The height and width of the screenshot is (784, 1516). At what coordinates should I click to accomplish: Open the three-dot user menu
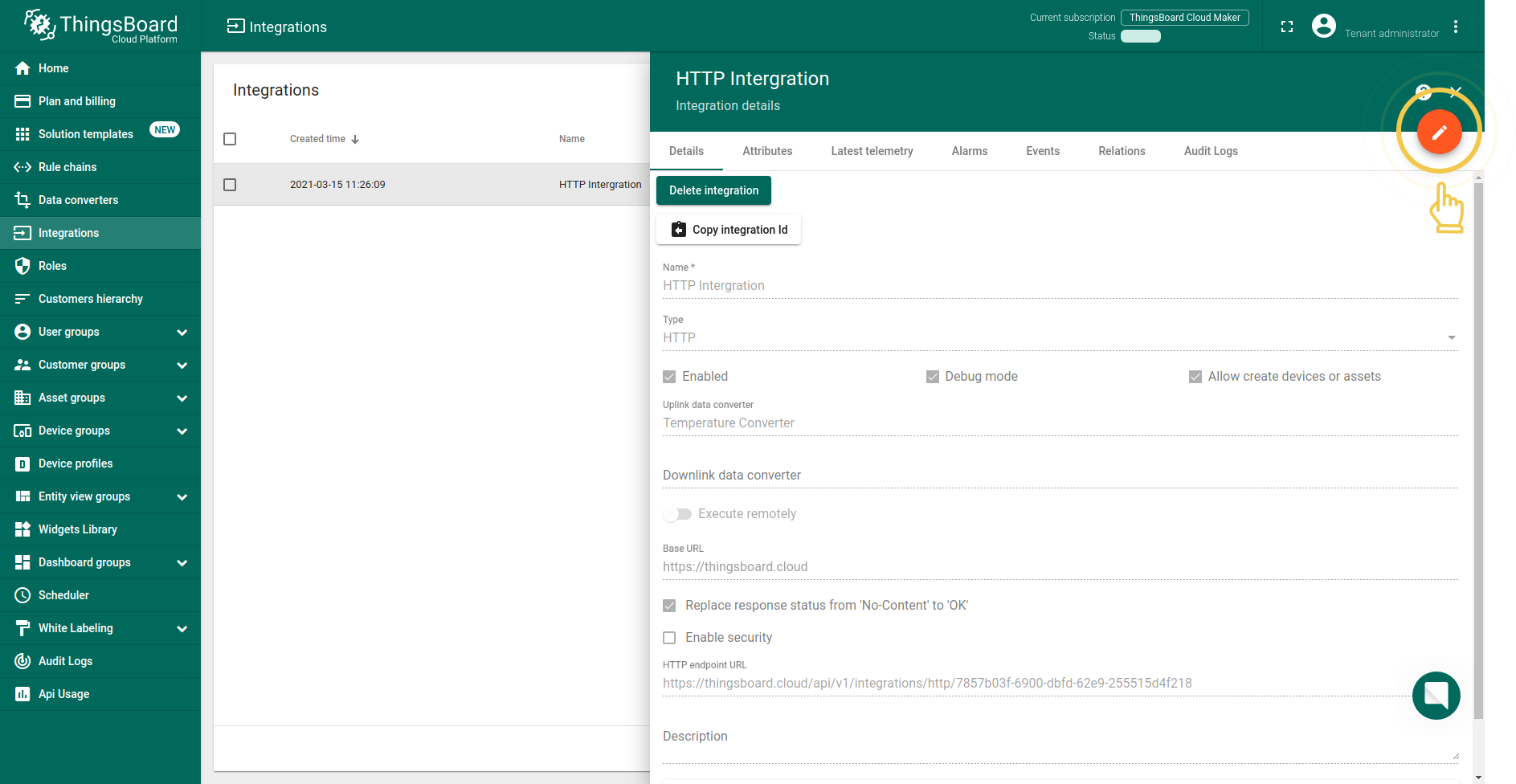pos(1456,27)
